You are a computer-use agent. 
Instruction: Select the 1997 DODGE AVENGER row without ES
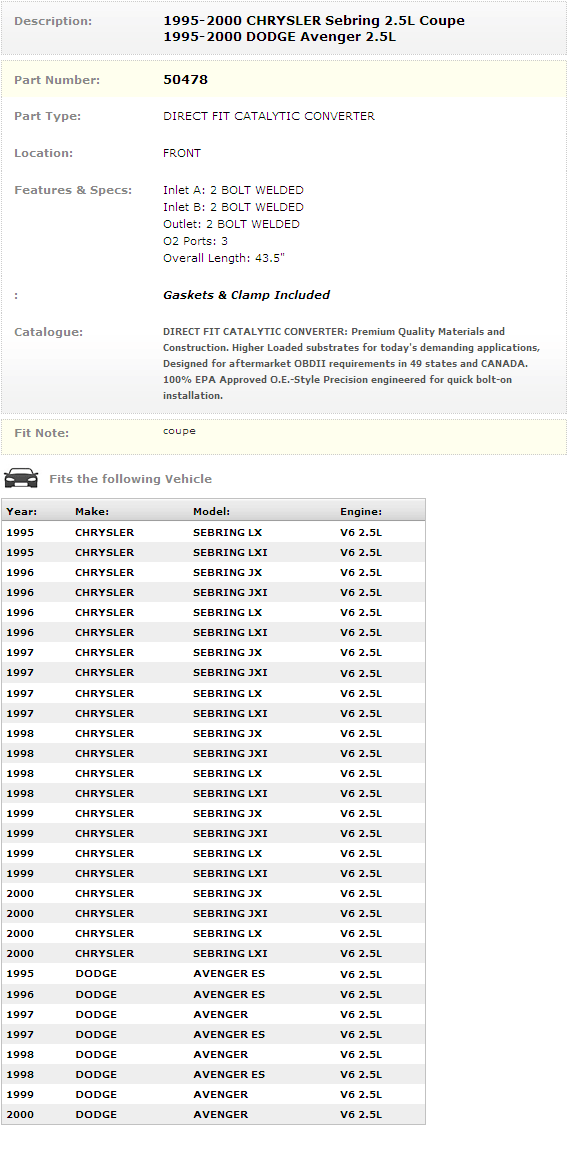coord(213,1014)
